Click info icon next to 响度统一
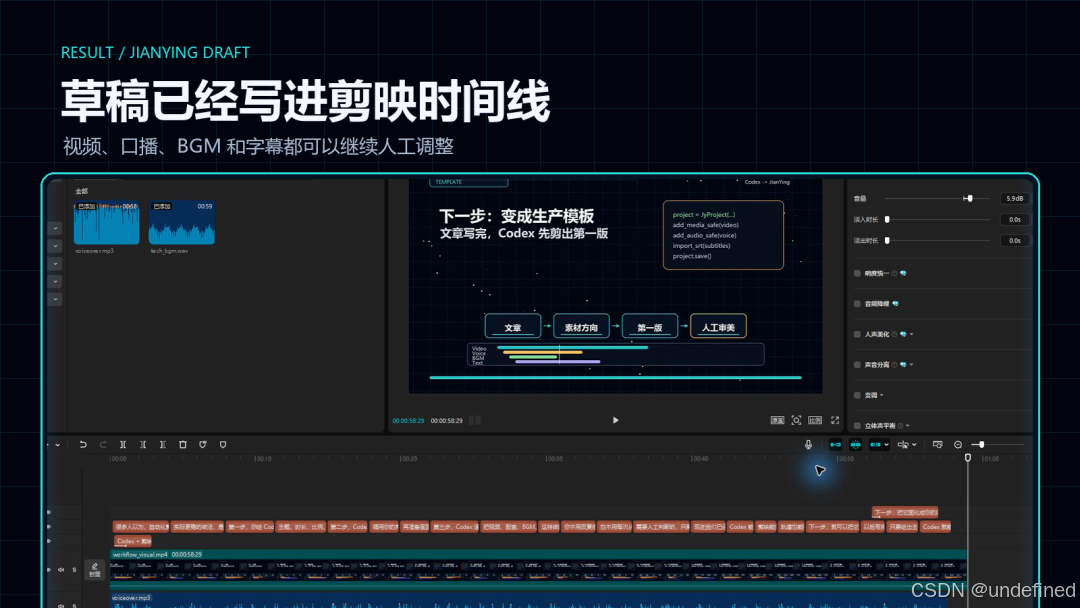The height and width of the screenshot is (608, 1080). [894, 273]
